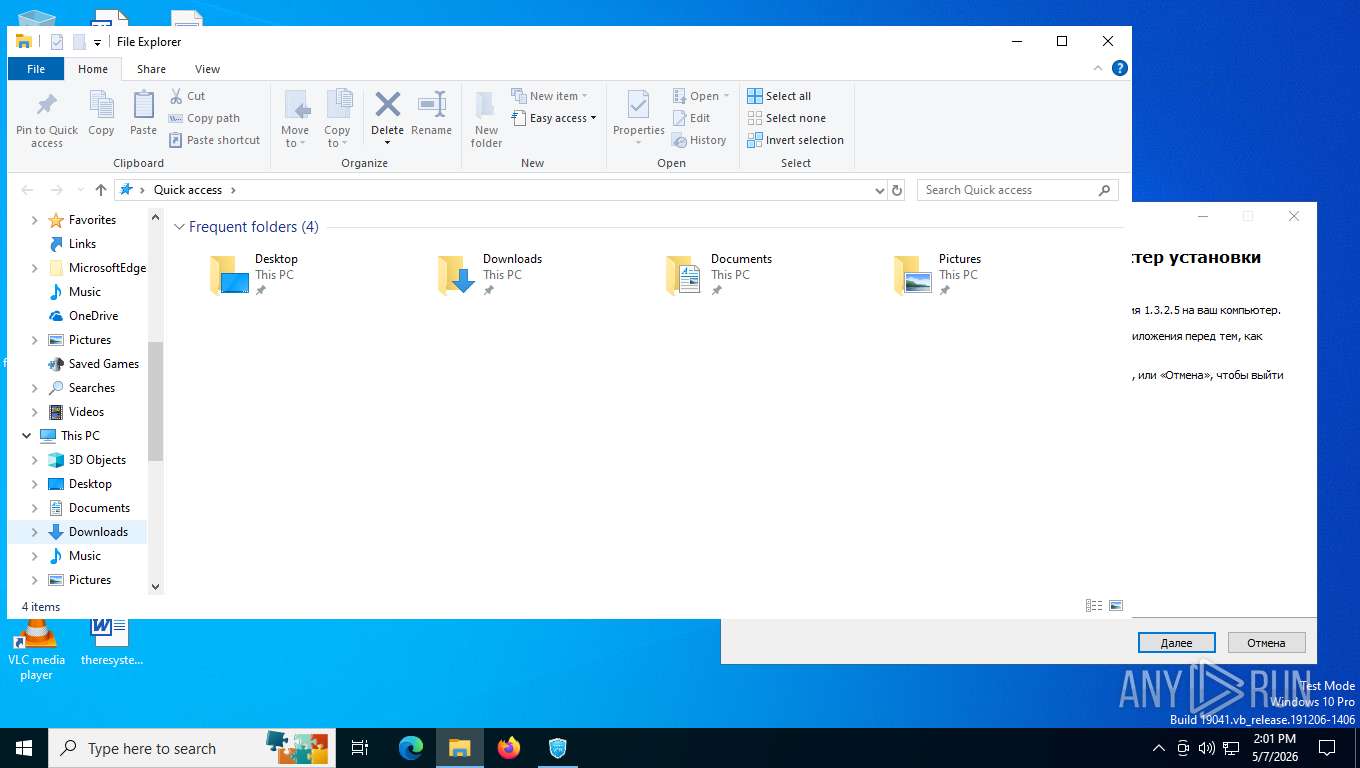Image resolution: width=1360 pixels, height=768 pixels.
Task: Click the Task View taskbar icon
Action: pyautogui.click(x=360, y=748)
